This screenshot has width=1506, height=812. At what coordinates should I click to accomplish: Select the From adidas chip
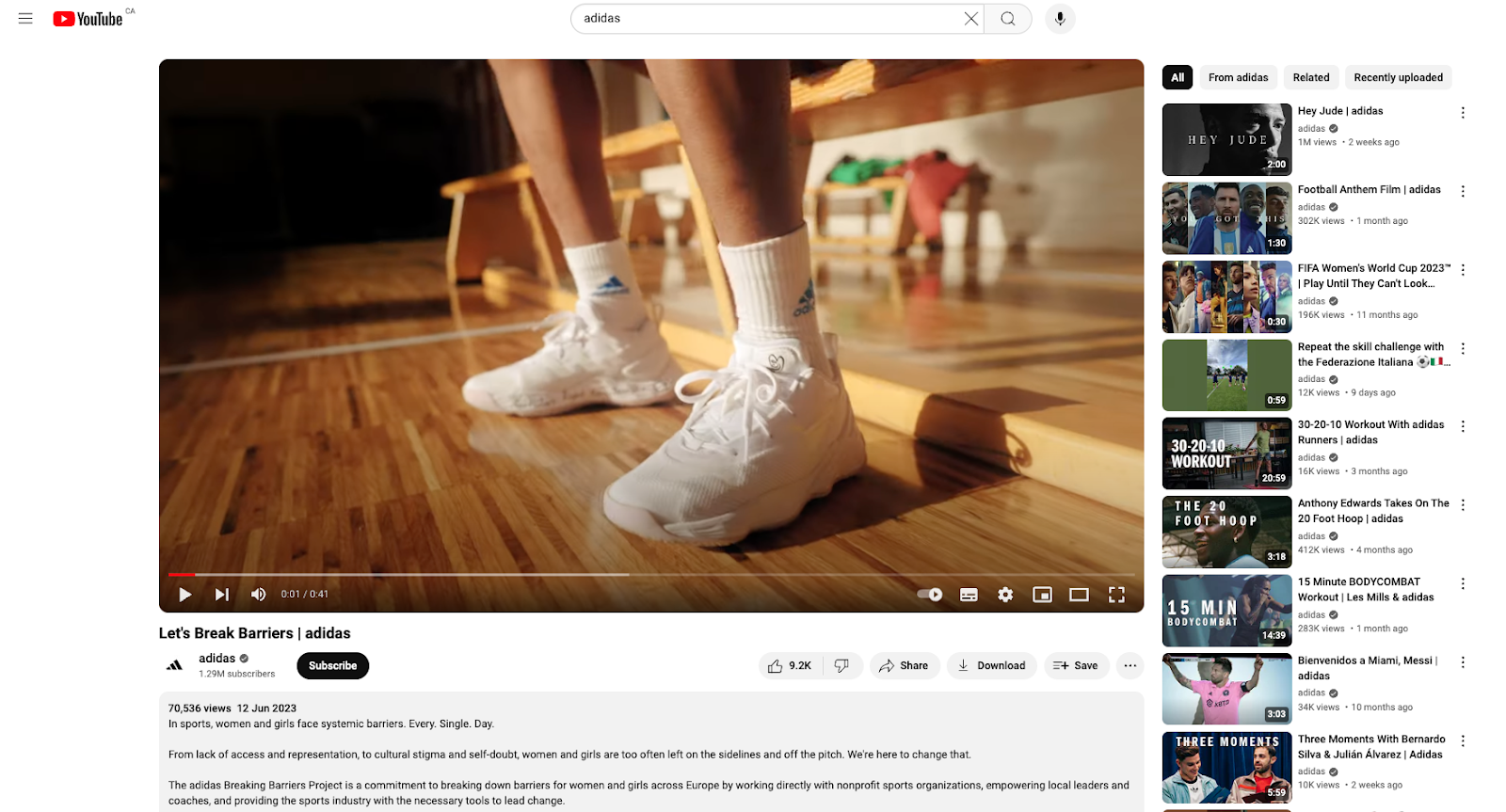pyautogui.click(x=1238, y=77)
